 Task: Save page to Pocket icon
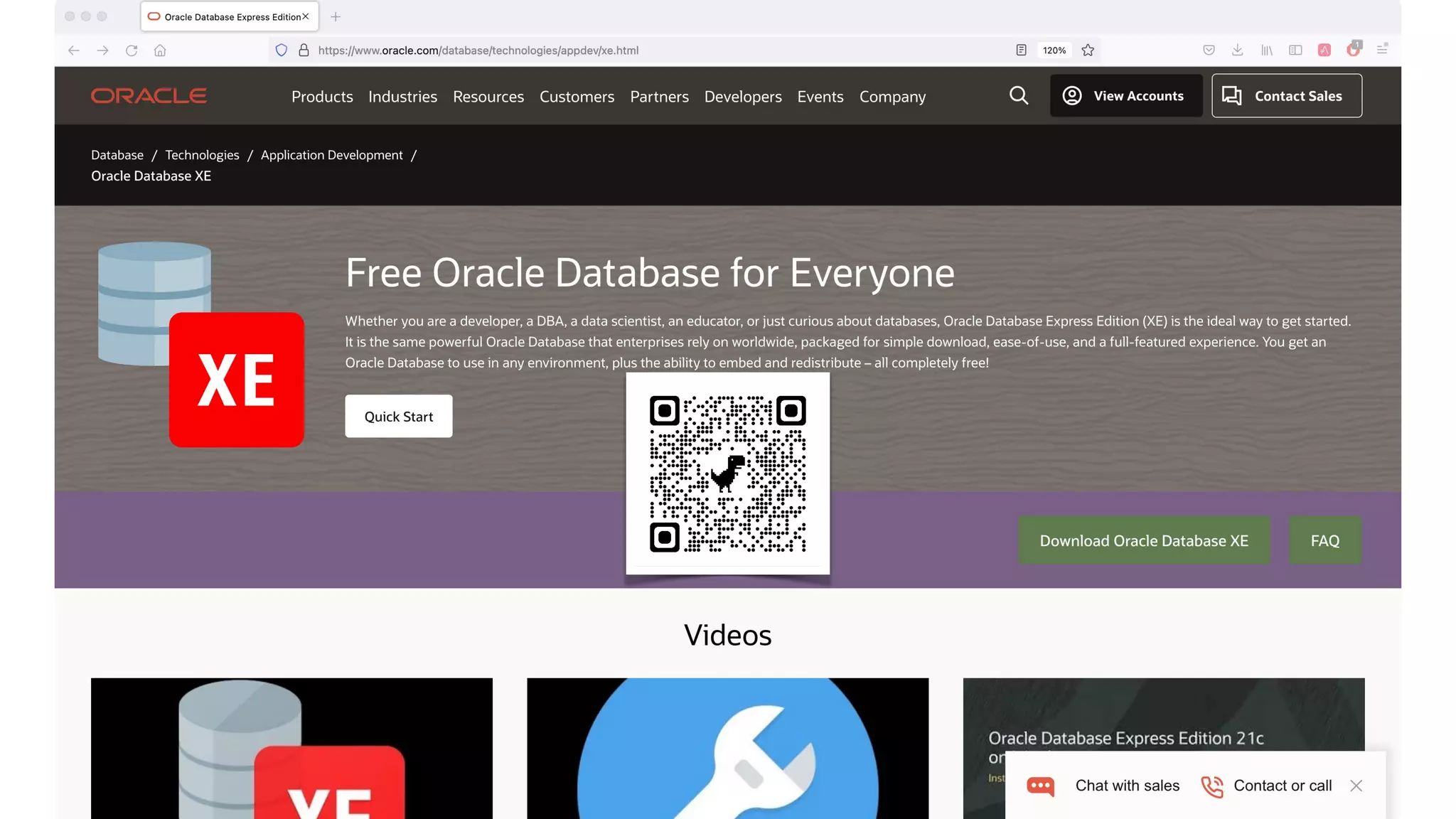point(1209,50)
